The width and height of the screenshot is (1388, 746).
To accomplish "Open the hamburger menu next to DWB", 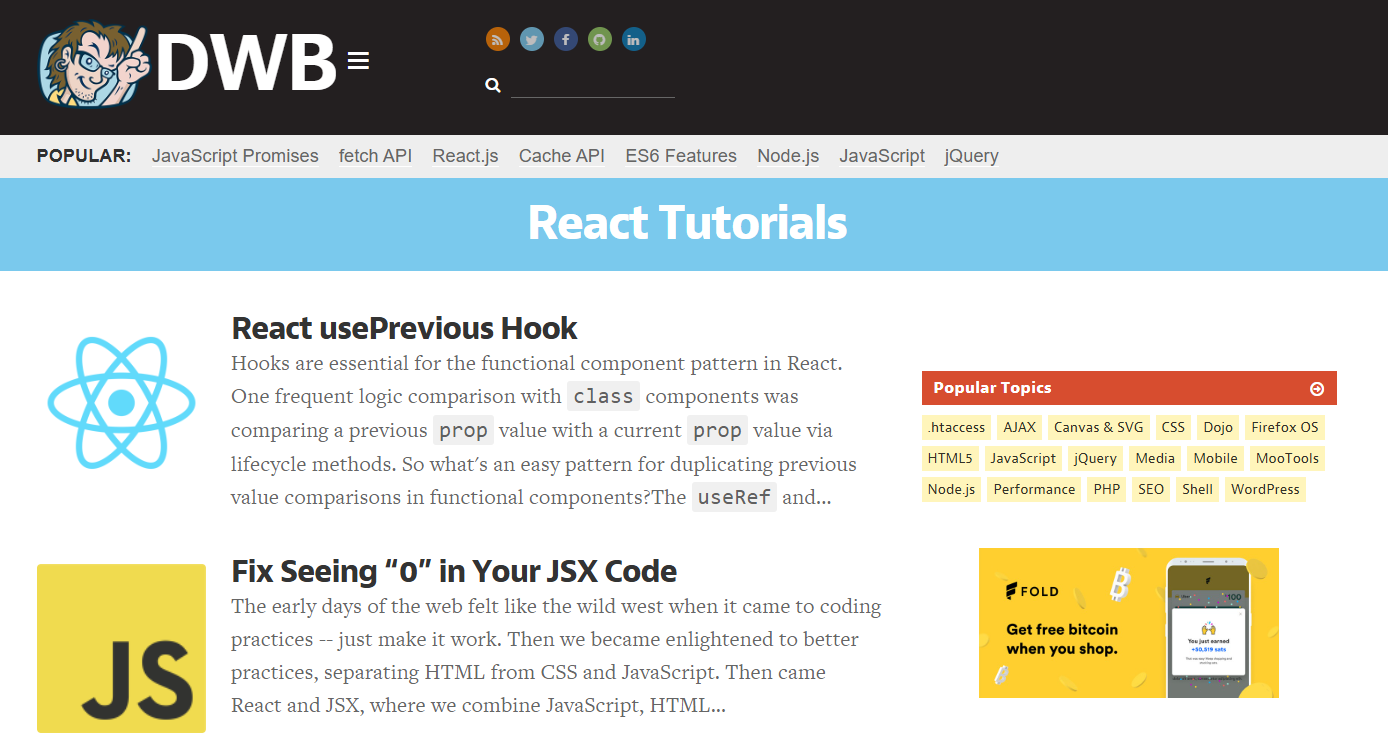I will point(358,62).
